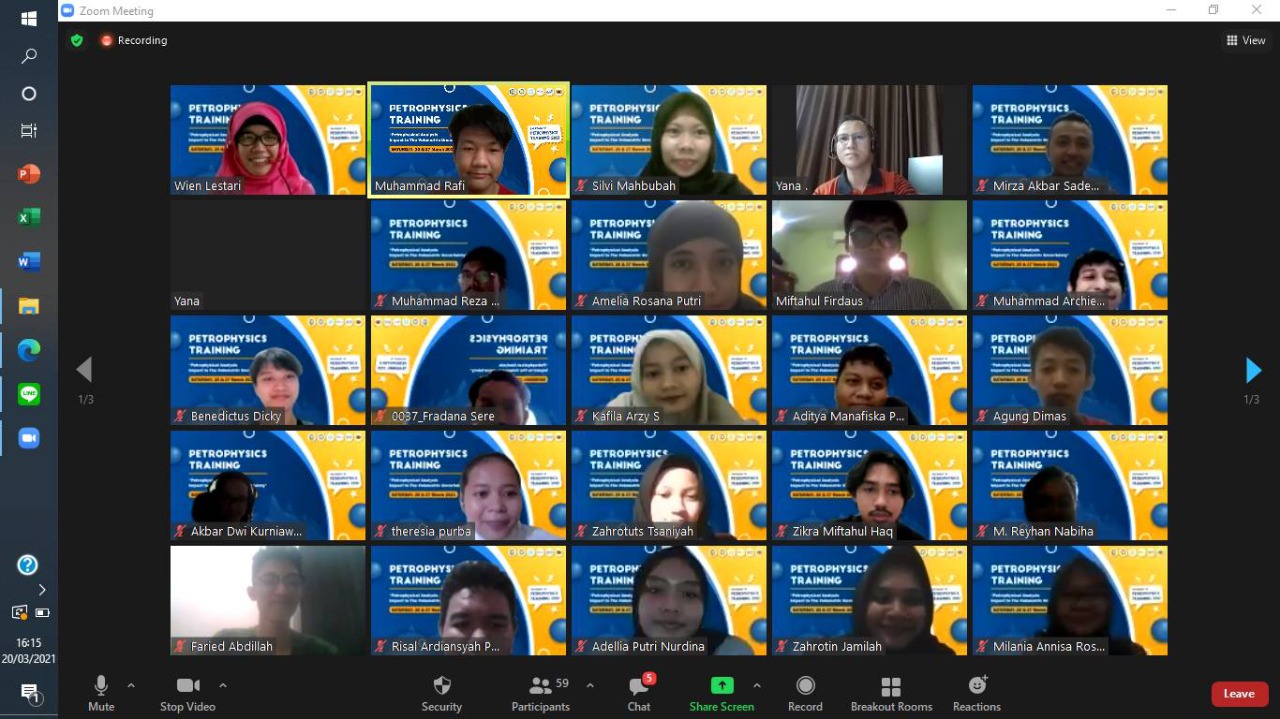
Task: Open the View layout menu
Action: coord(1244,40)
